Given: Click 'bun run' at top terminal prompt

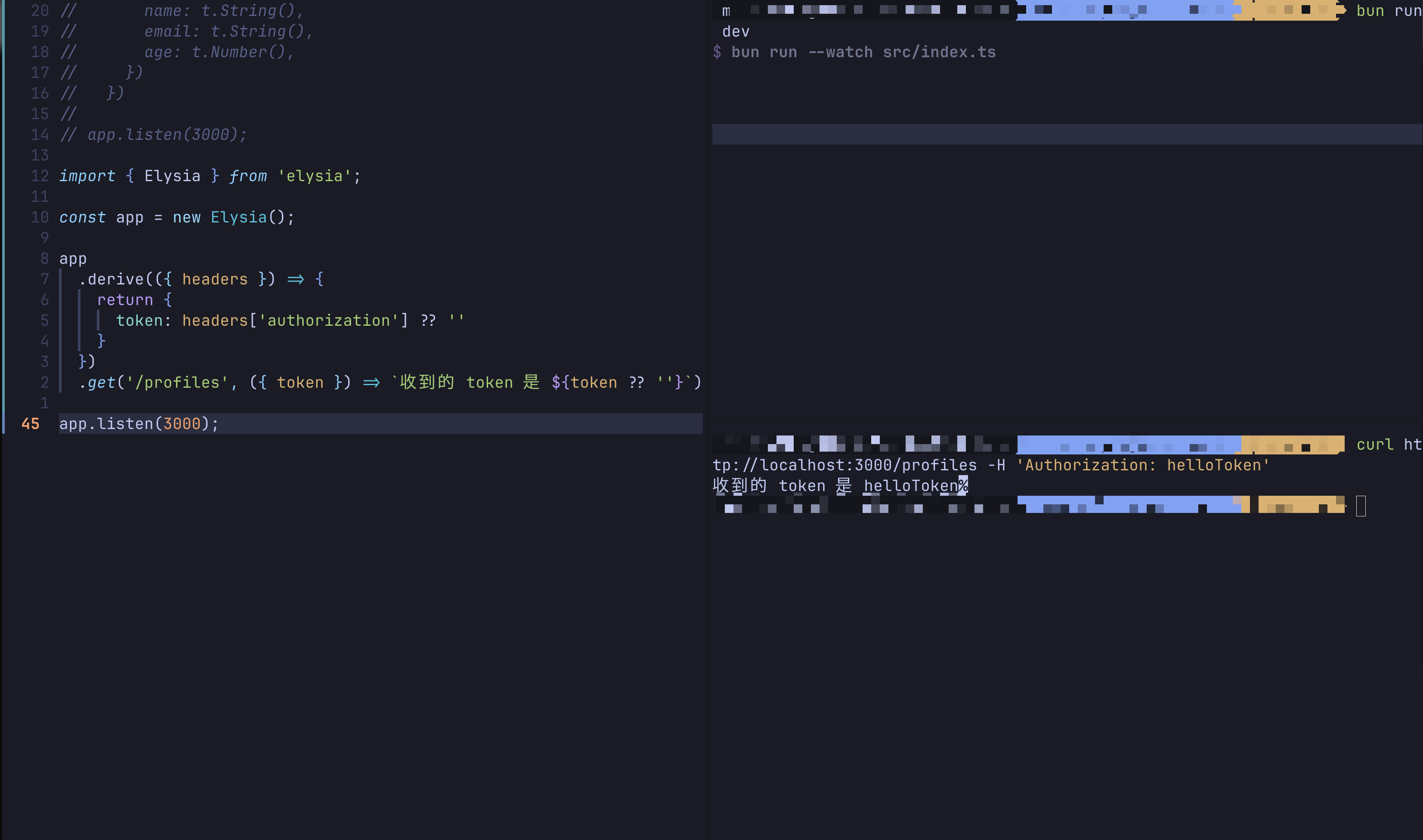Looking at the screenshot, I should [1389, 11].
